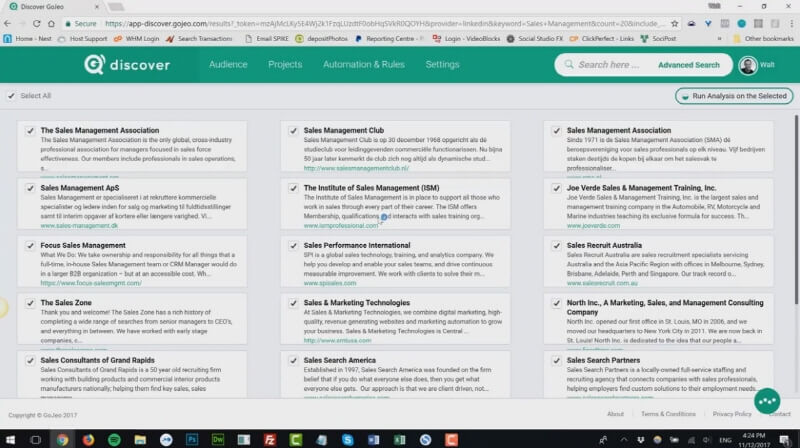Screen dimensions: 800x448
Task: Open Skype from the taskbar
Action: point(348,439)
